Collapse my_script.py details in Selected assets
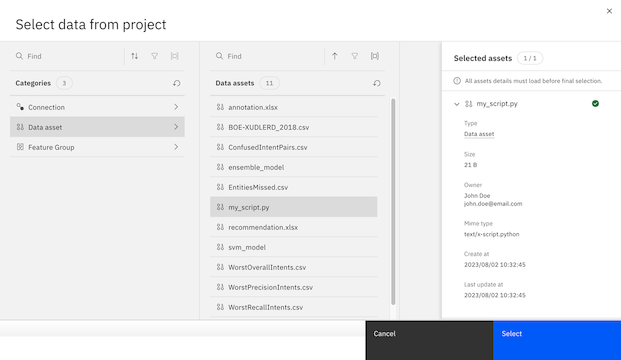621x360 pixels. point(457,104)
